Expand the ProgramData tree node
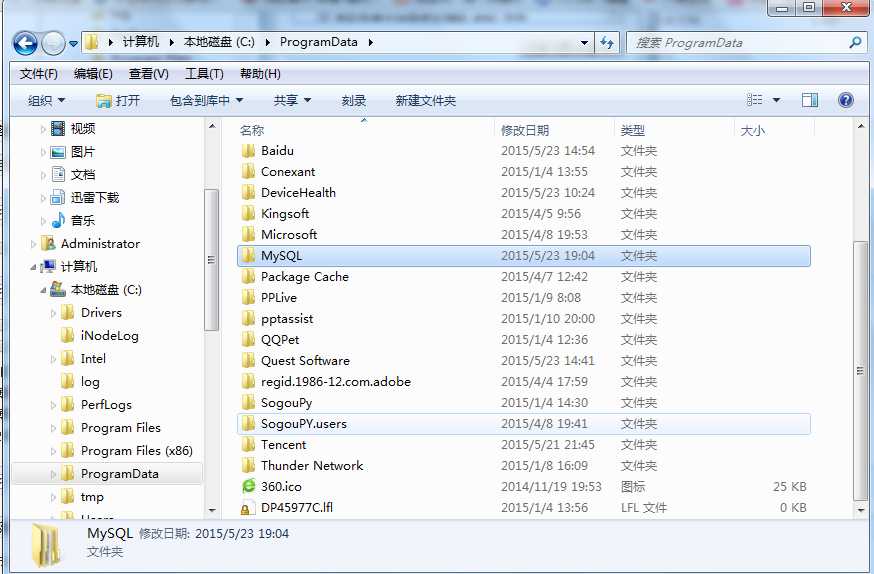Screen dimensions: 874x574 coord(54,474)
